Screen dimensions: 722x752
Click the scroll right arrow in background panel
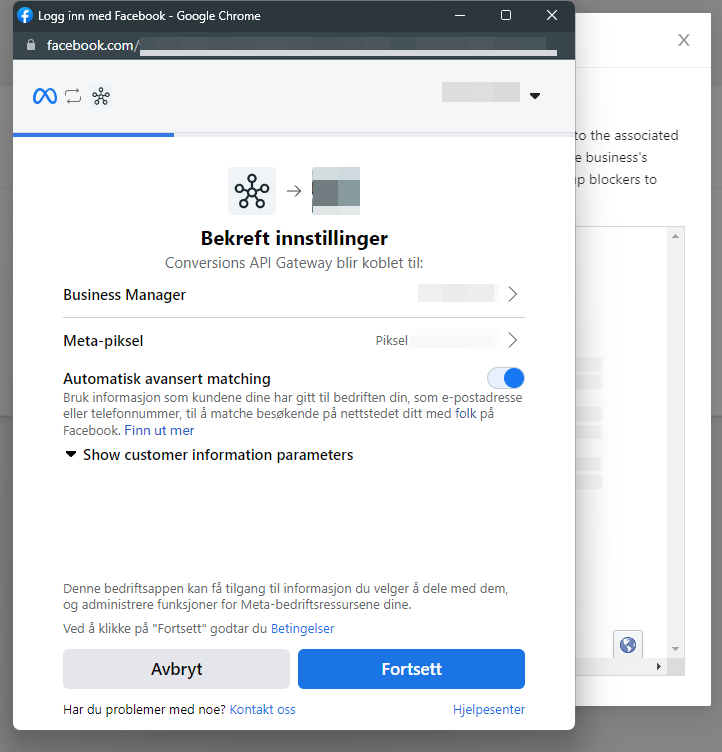click(659, 666)
